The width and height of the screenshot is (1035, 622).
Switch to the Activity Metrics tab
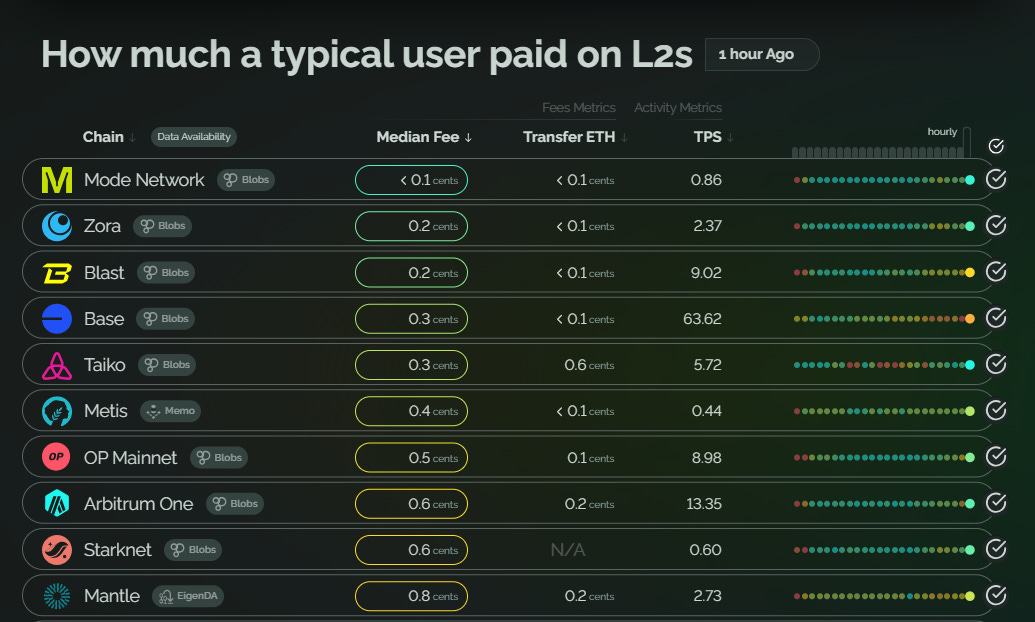tap(678, 108)
